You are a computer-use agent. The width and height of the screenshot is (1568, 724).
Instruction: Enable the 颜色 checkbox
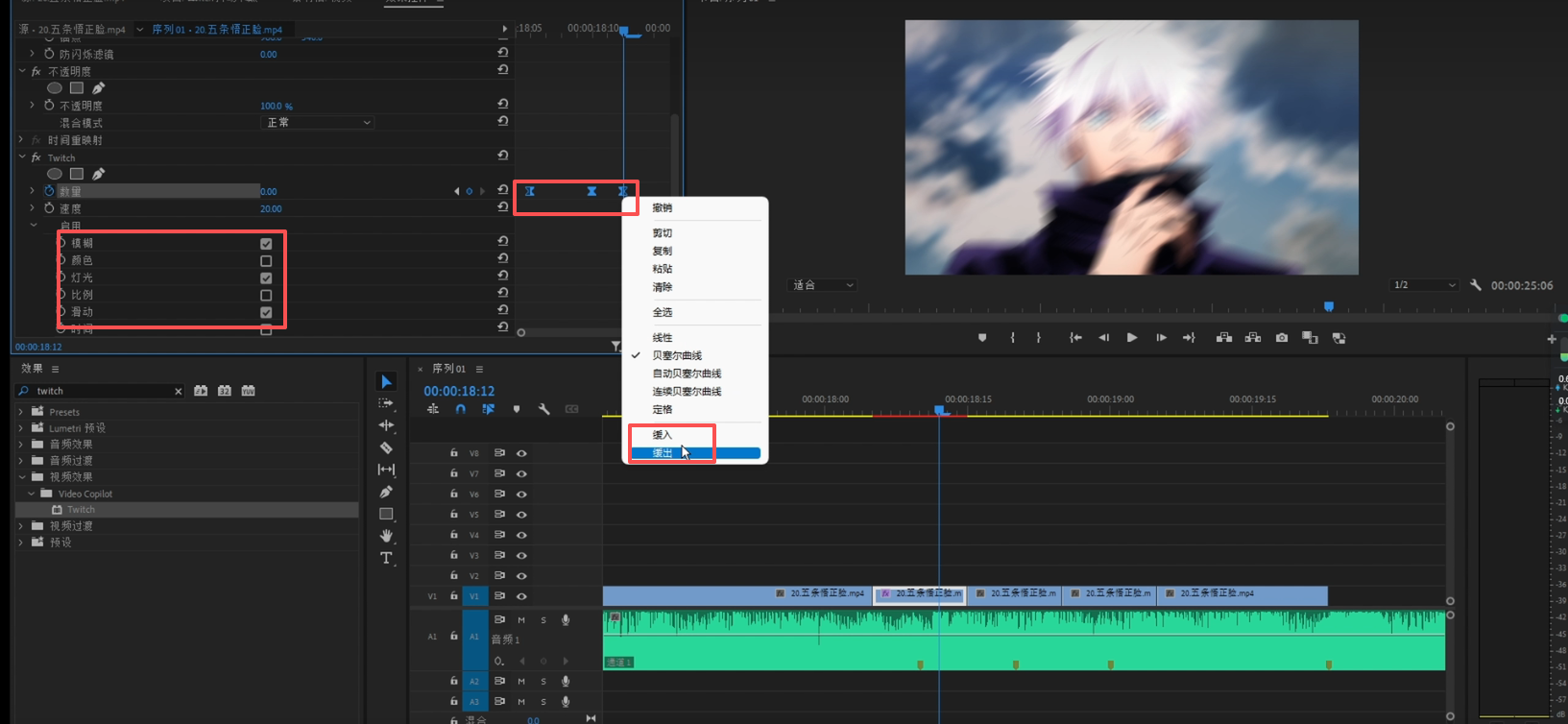tap(266, 261)
